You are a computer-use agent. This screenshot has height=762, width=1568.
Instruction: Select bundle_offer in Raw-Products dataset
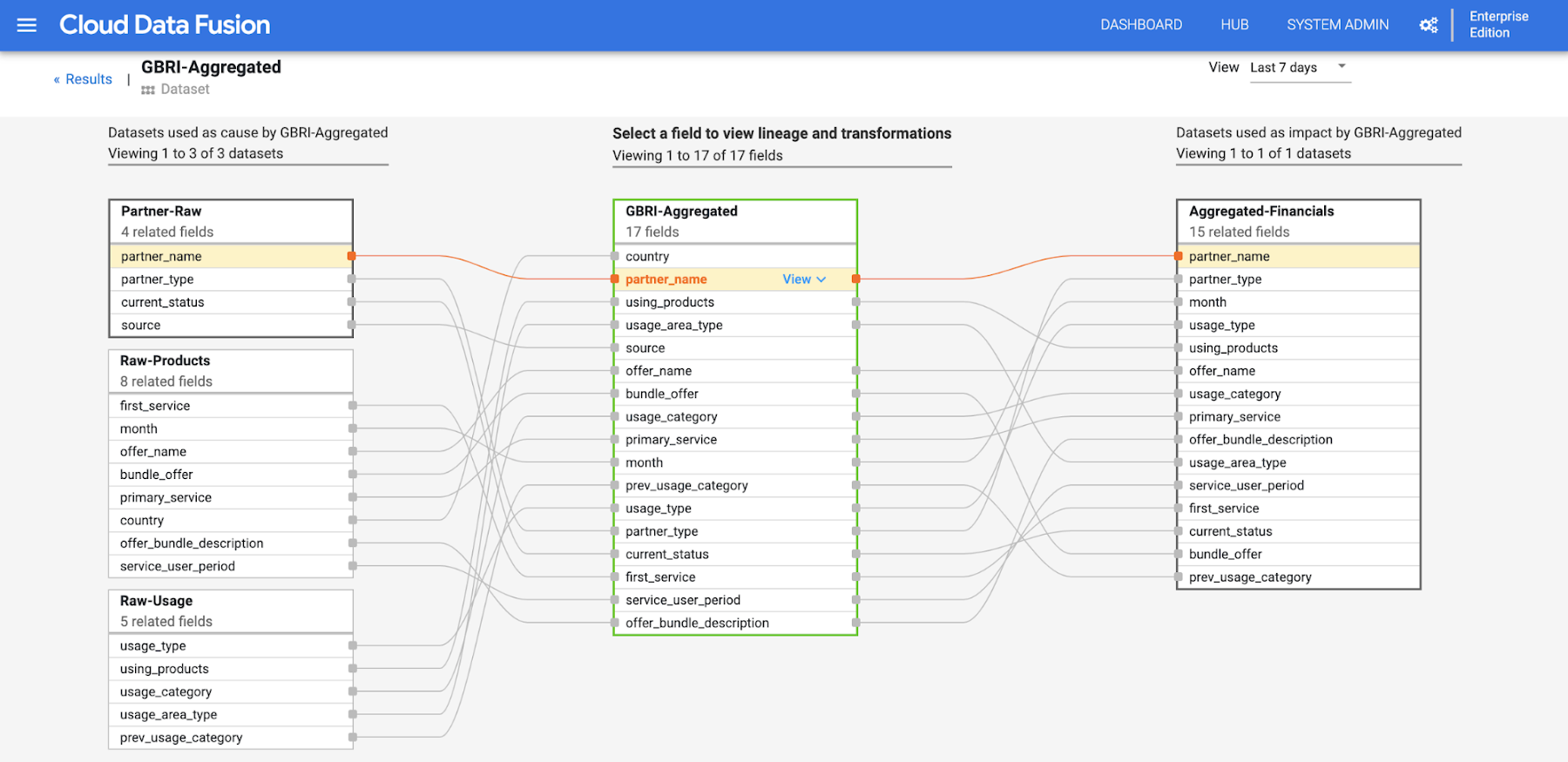(x=231, y=475)
